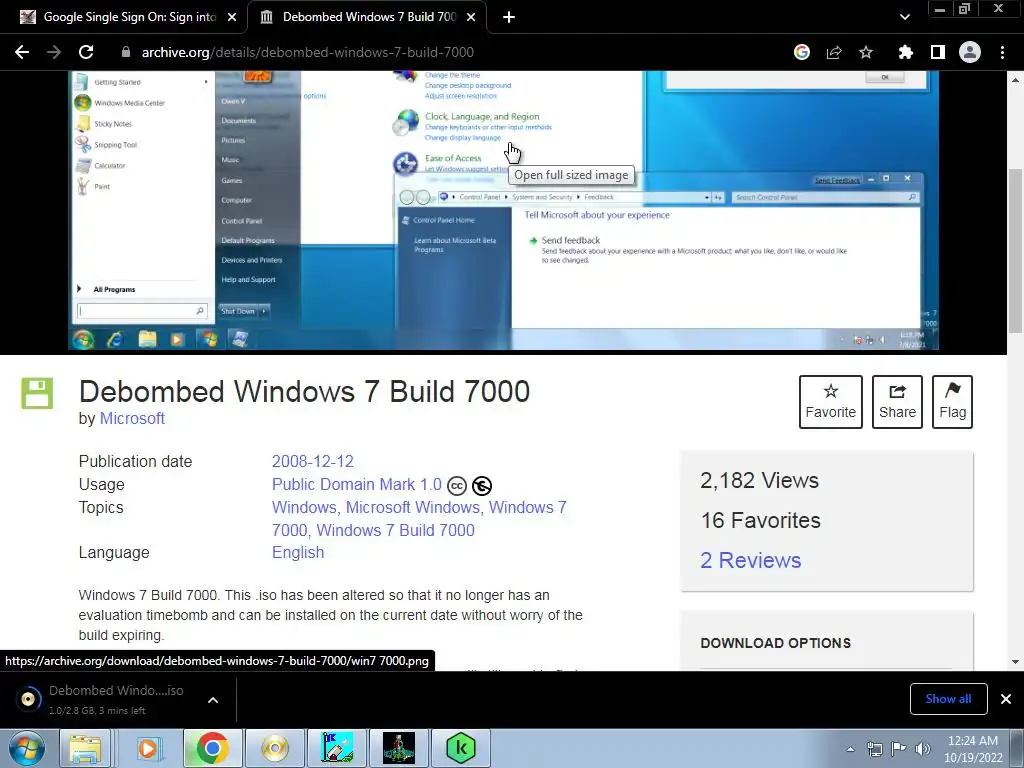Open the Windows 7 Build 7000 topic
The height and width of the screenshot is (768, 1024).
(x=396, y=530)
